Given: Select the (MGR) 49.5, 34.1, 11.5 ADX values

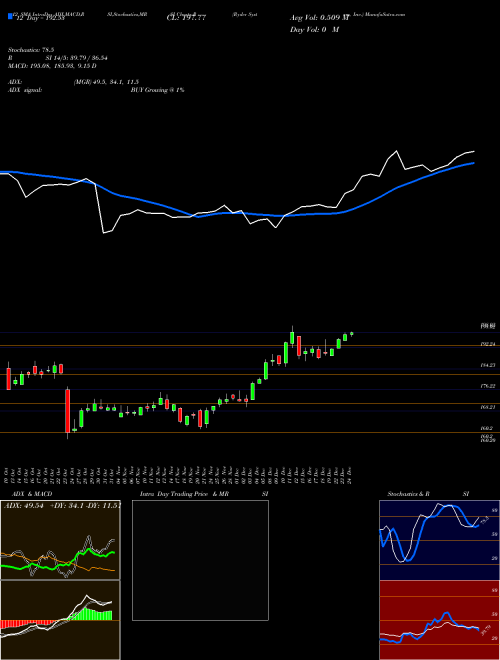Looking at the screenshot, I should click(x=106, y=82).
